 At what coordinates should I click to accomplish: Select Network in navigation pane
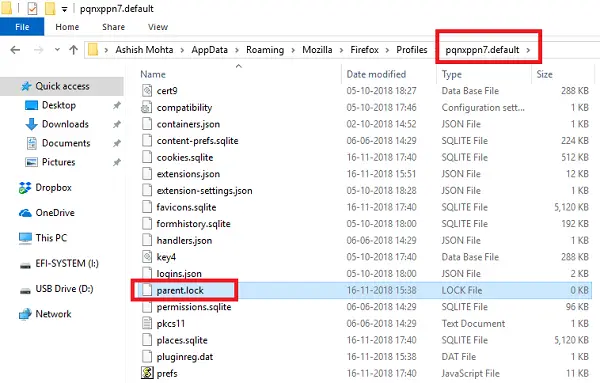click(x=53, y=314)
